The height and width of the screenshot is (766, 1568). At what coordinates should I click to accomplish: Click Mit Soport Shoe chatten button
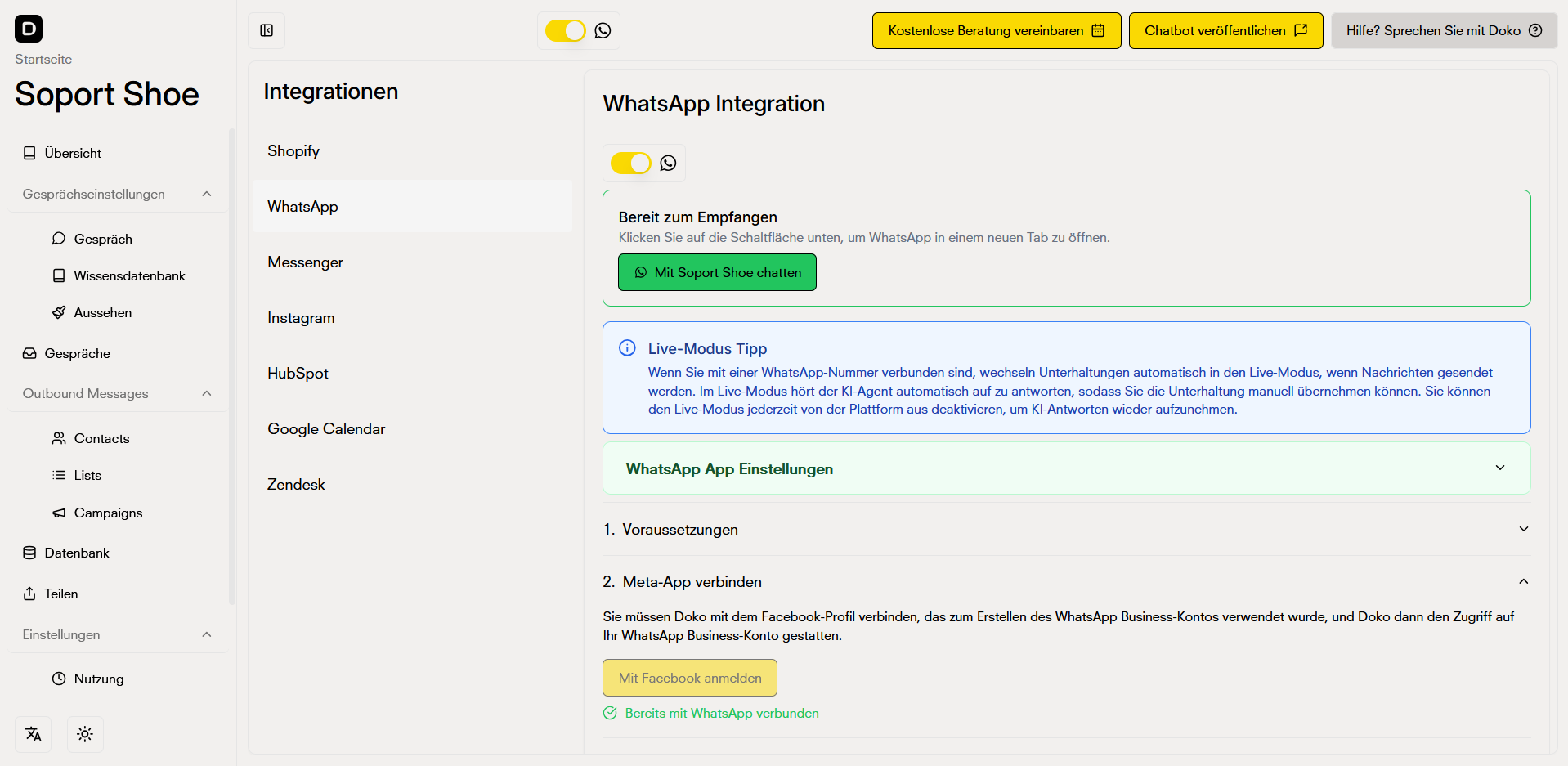pos(717,272)
